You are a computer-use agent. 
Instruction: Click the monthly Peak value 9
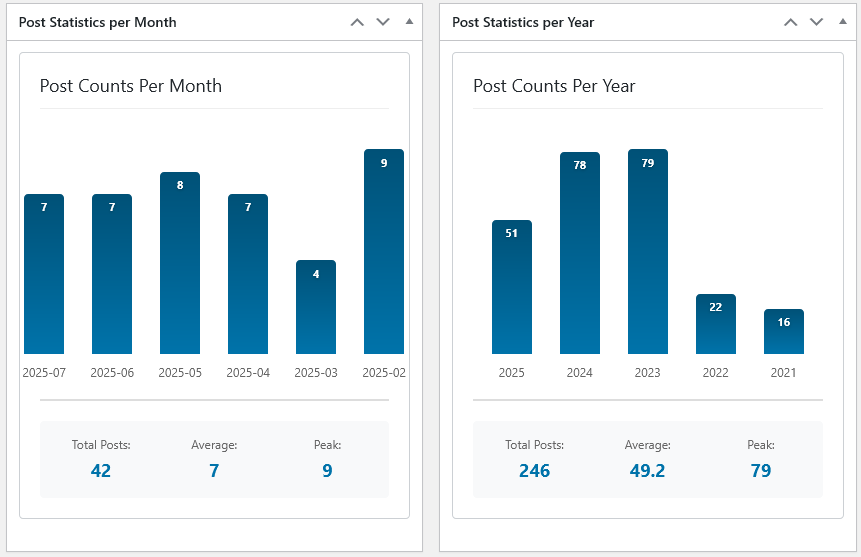click(x=327, y=471)
